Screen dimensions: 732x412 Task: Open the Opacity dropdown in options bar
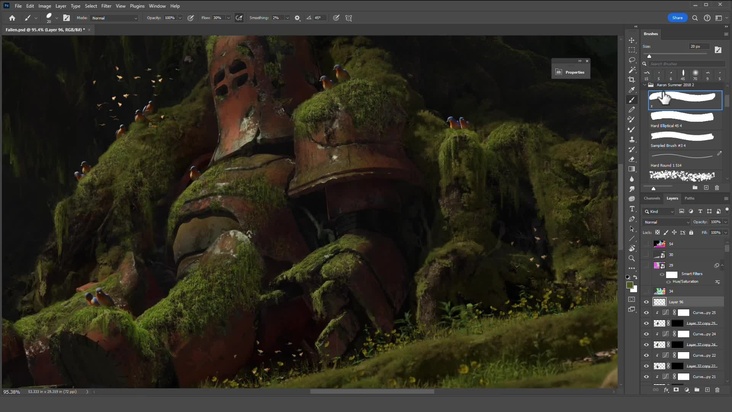click(180, 18)
